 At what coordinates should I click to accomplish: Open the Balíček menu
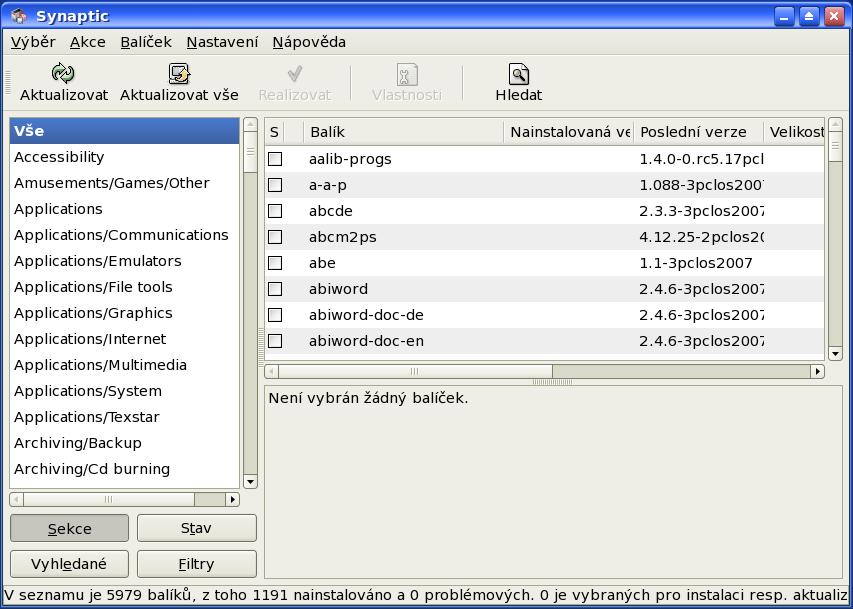[146, 42]
